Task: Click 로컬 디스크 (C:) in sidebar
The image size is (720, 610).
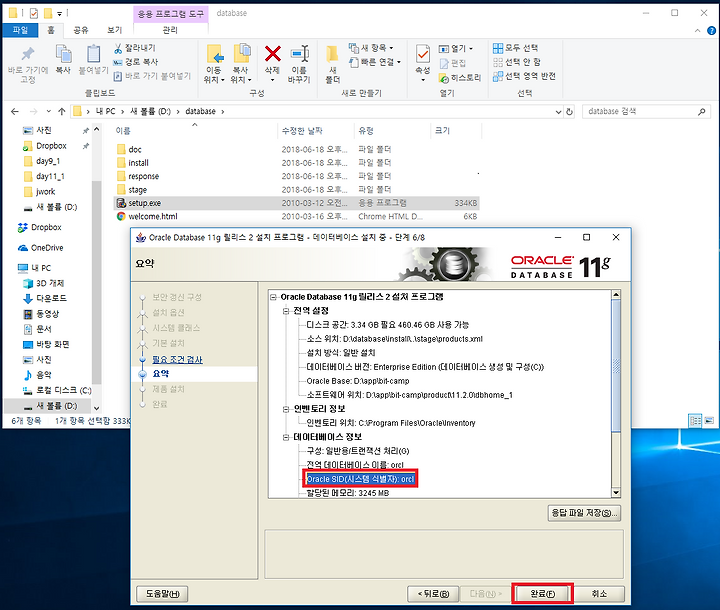Action: tap(57, 390)
